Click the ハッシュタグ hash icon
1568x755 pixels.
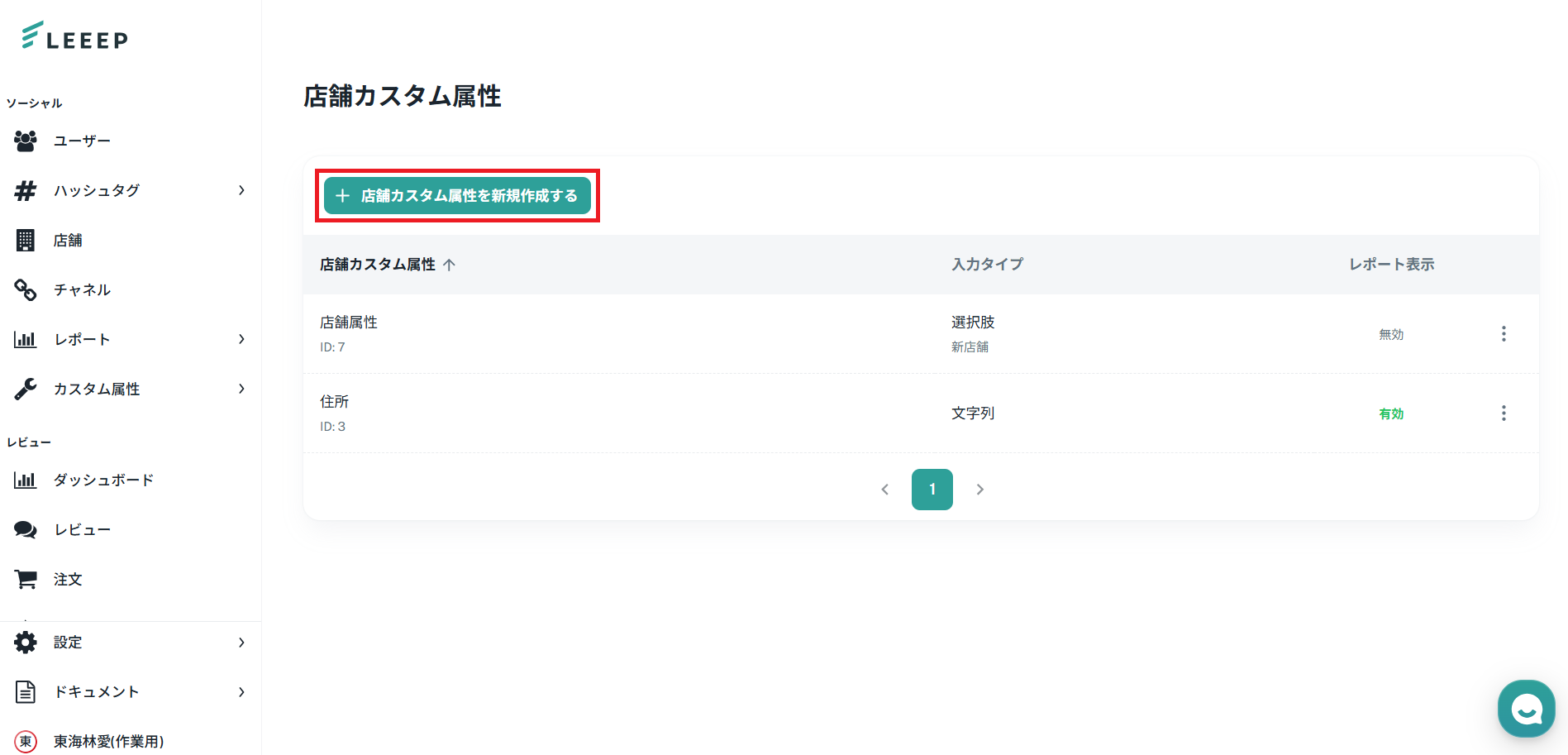[x=26, y=191]
